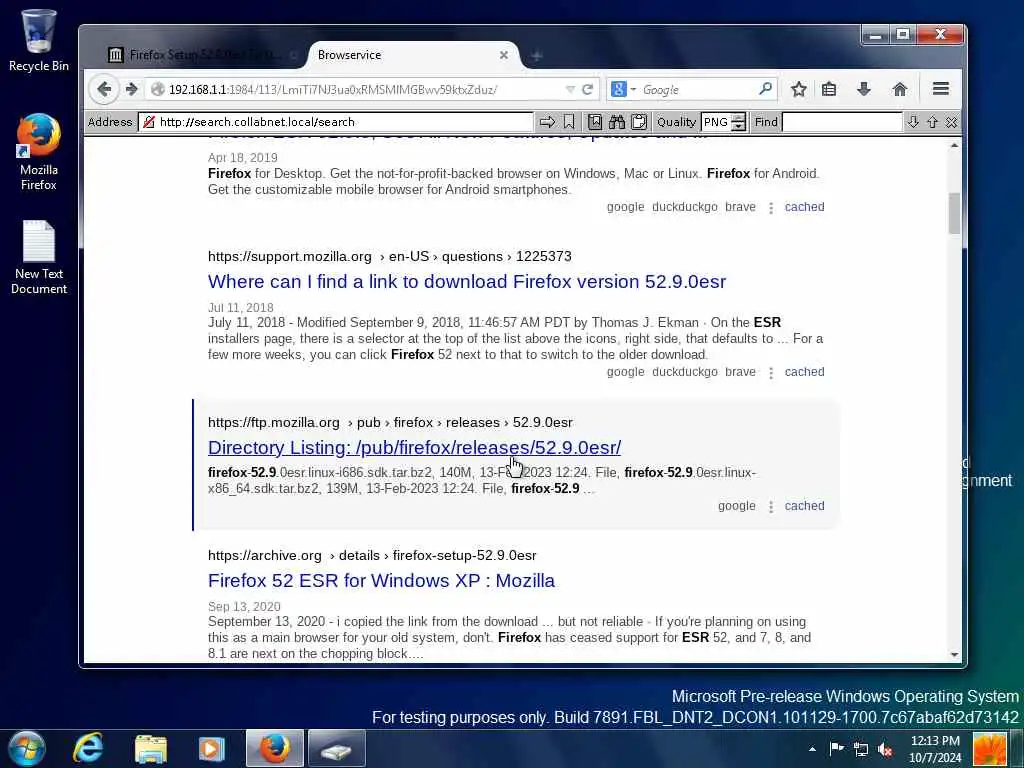Open 'Firefox 52 ESR for Windows XP : Mozilla' result
The image size is (1024, 768).
381,581
